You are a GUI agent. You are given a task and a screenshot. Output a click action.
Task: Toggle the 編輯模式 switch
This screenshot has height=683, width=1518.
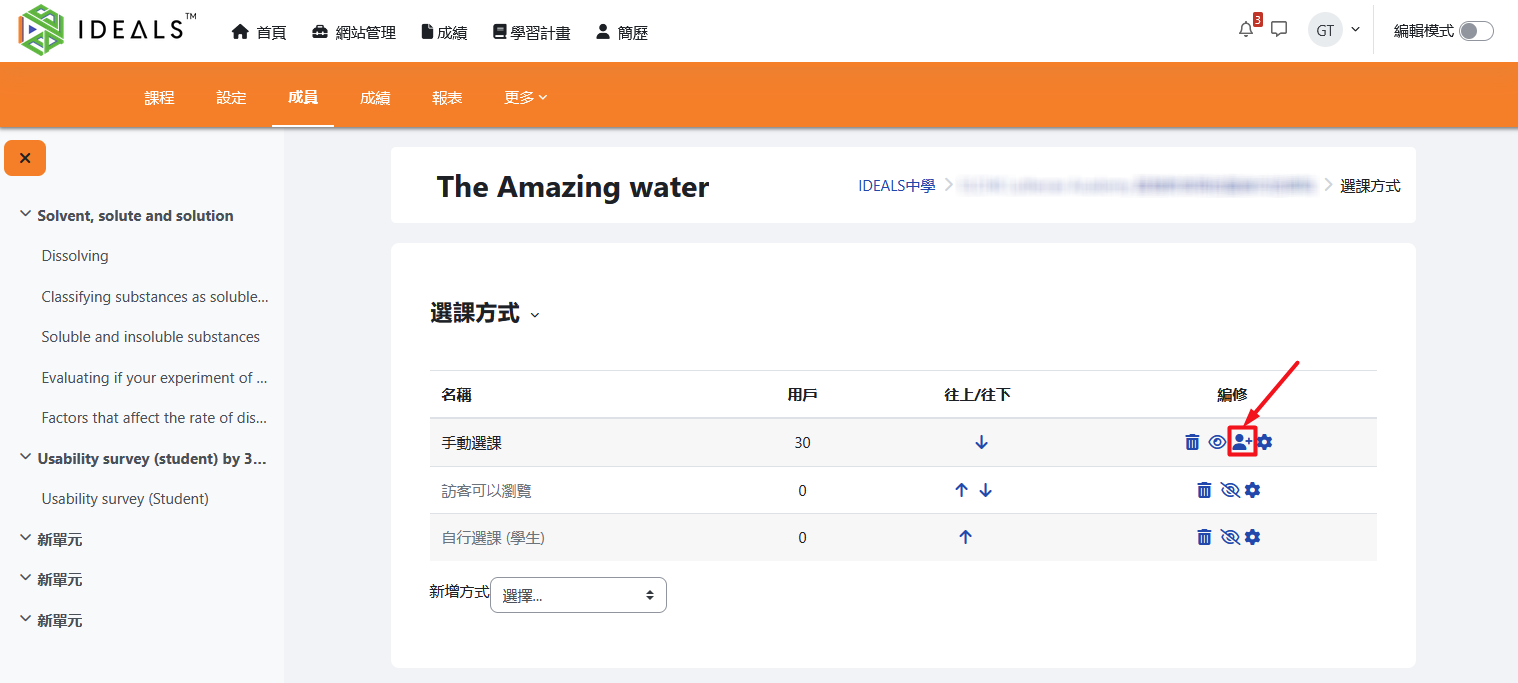[x=1475, y=31]
